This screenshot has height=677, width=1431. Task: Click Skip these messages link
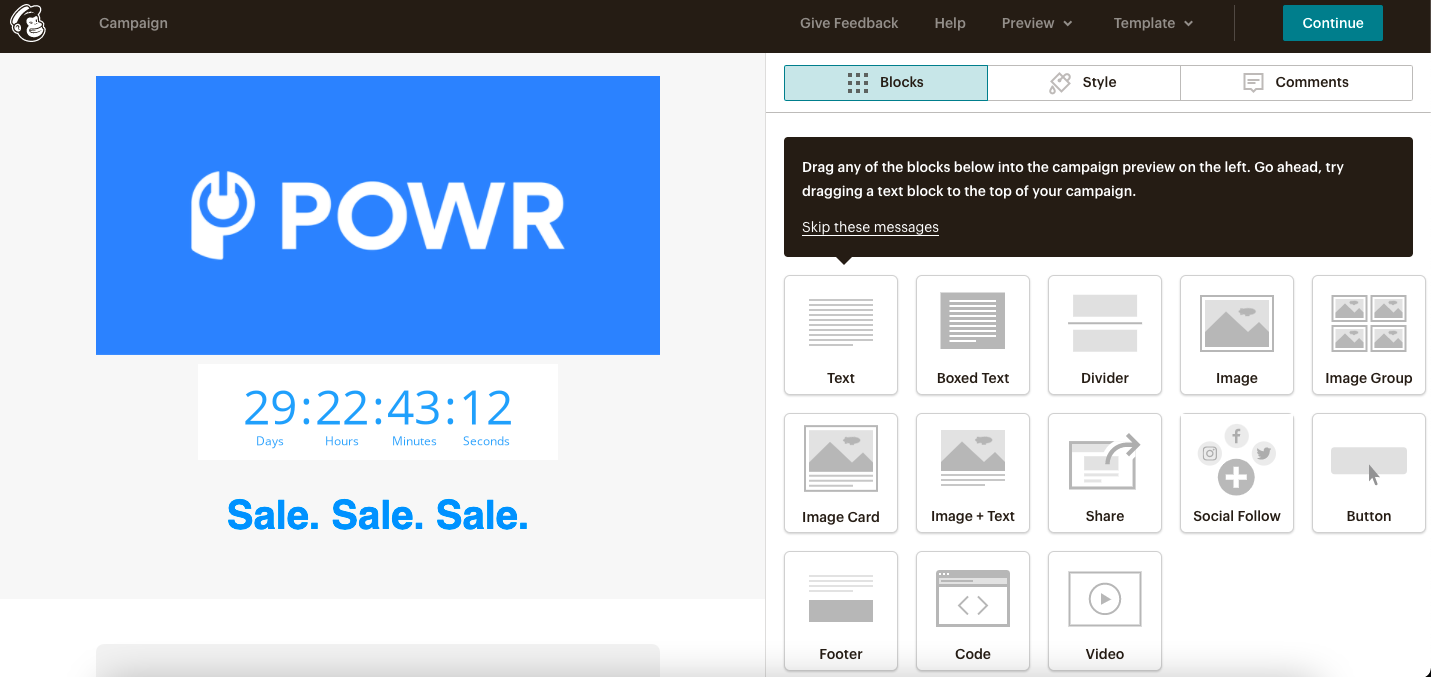[x=870, y=227]
